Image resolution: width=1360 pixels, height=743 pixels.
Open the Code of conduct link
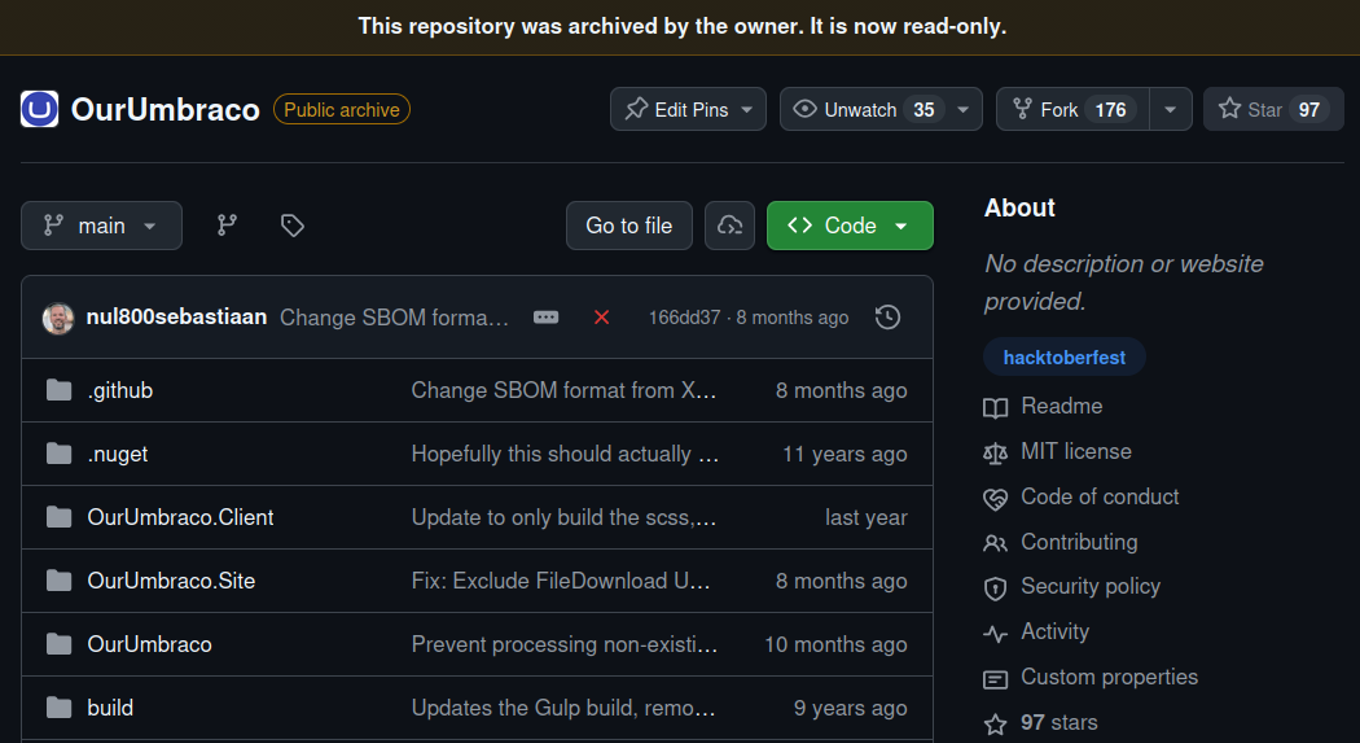point(1100,497)
